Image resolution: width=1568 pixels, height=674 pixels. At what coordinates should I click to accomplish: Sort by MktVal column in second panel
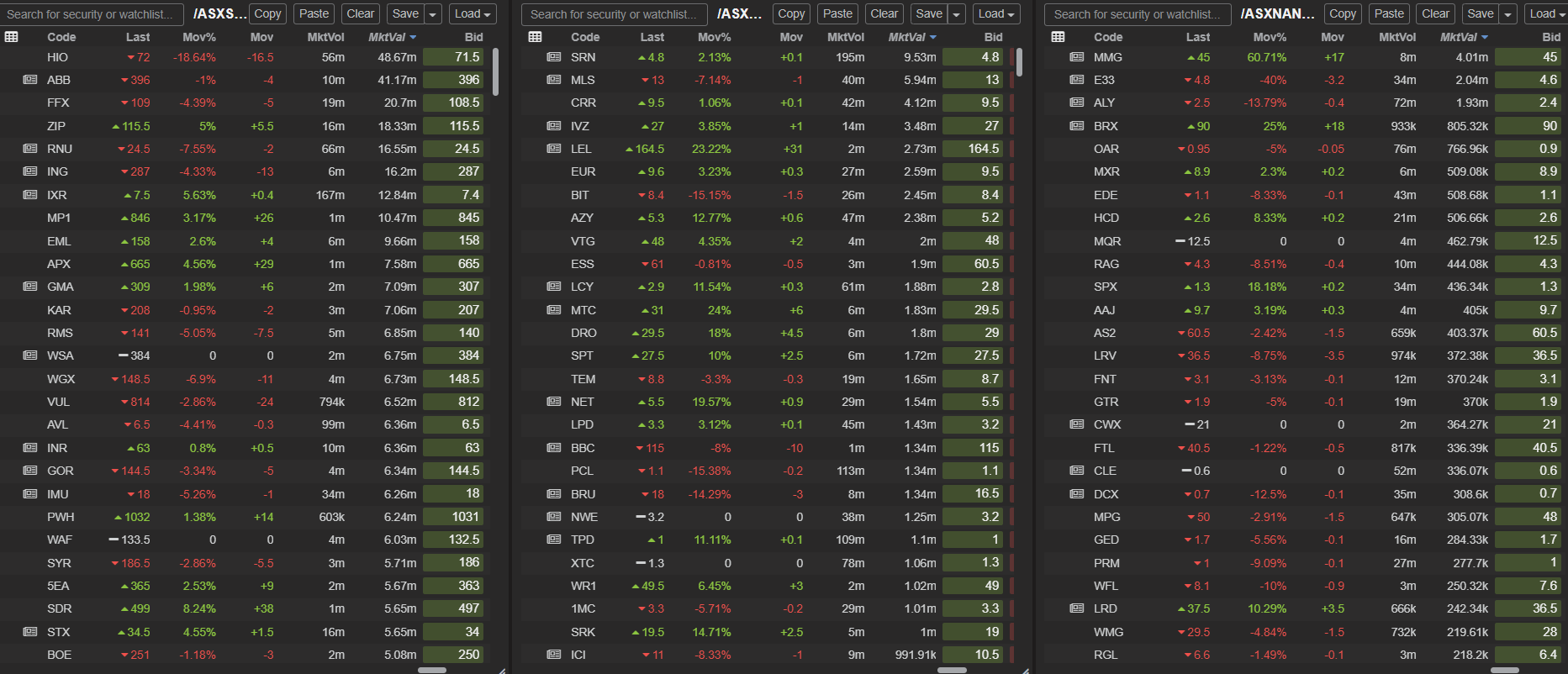click(912, 37)
